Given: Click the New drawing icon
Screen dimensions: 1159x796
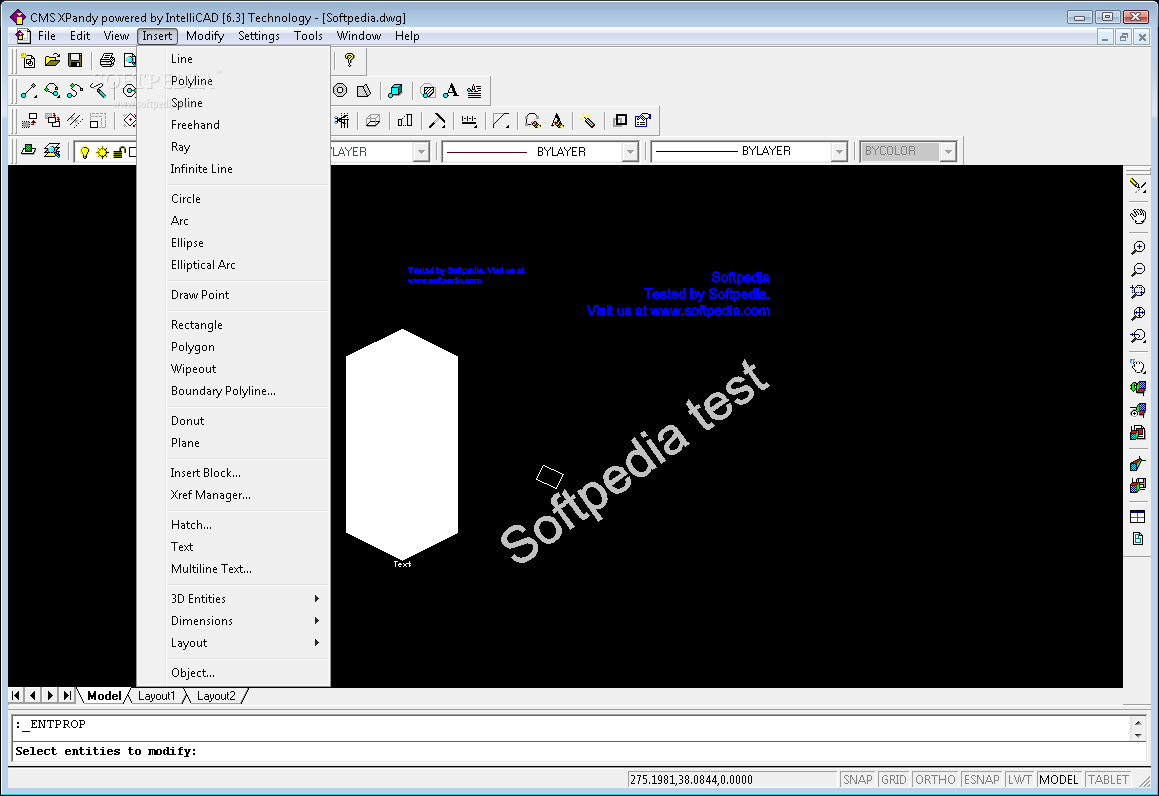Looking at the screenshot, I should [29, 61].
